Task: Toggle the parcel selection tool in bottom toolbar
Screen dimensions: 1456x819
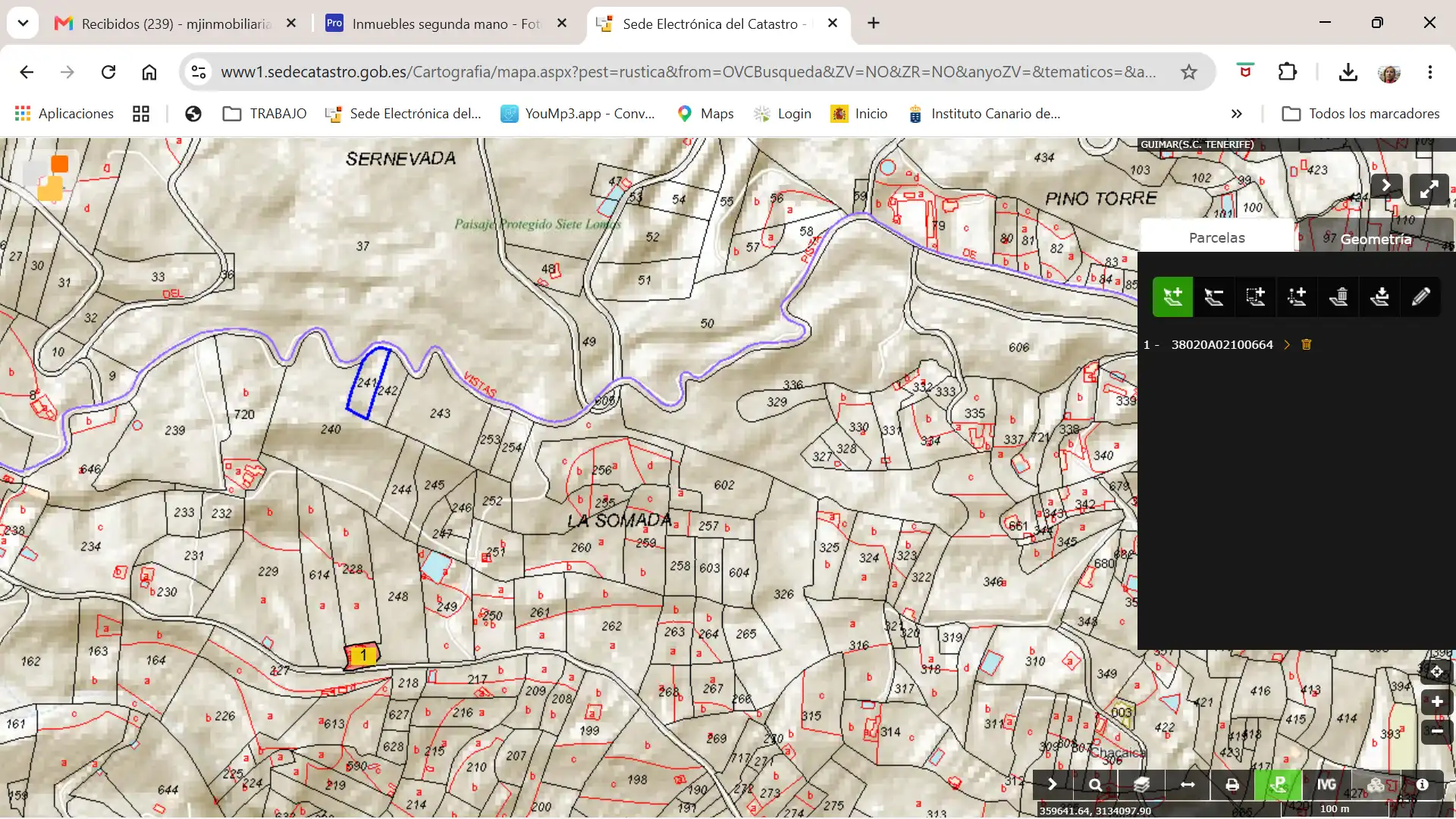Action: (x=1279, y=785)
